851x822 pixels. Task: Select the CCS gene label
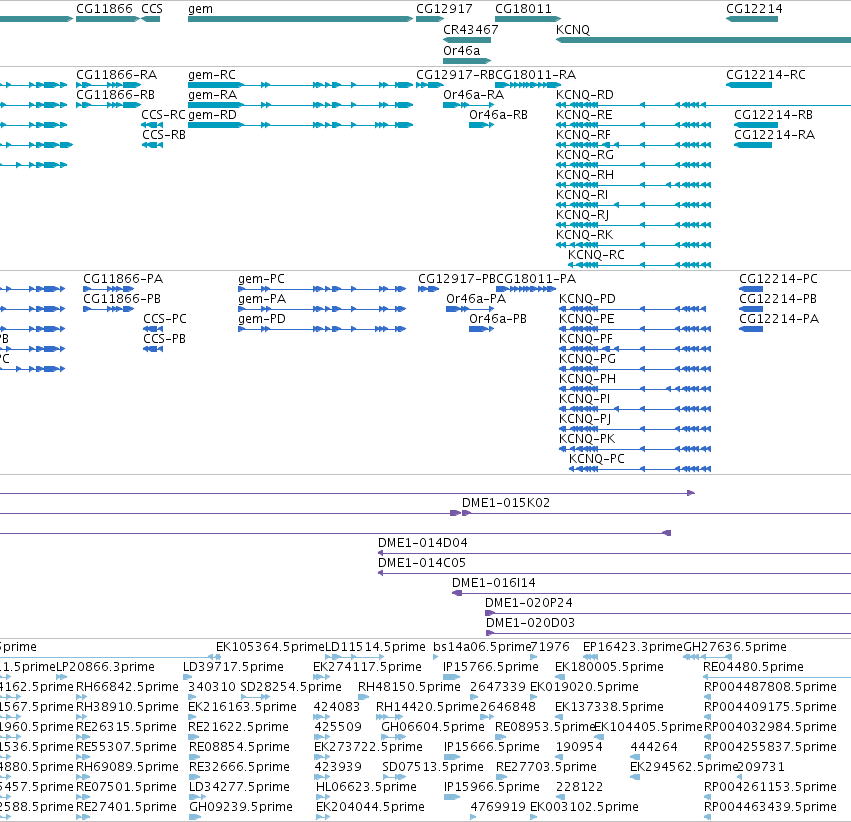[x=152, y=9]
